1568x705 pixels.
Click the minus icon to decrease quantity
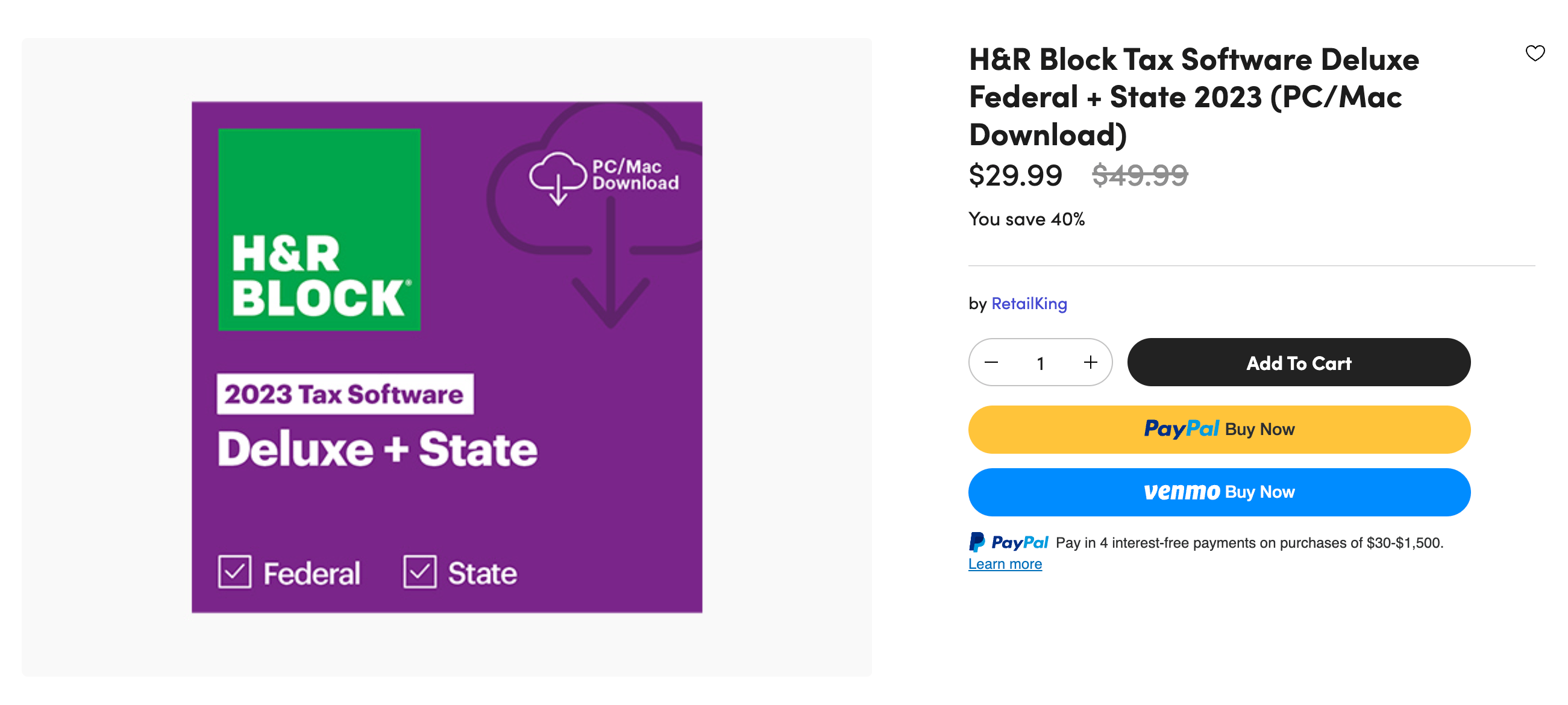pyautogui.click(x=991, y=362)
